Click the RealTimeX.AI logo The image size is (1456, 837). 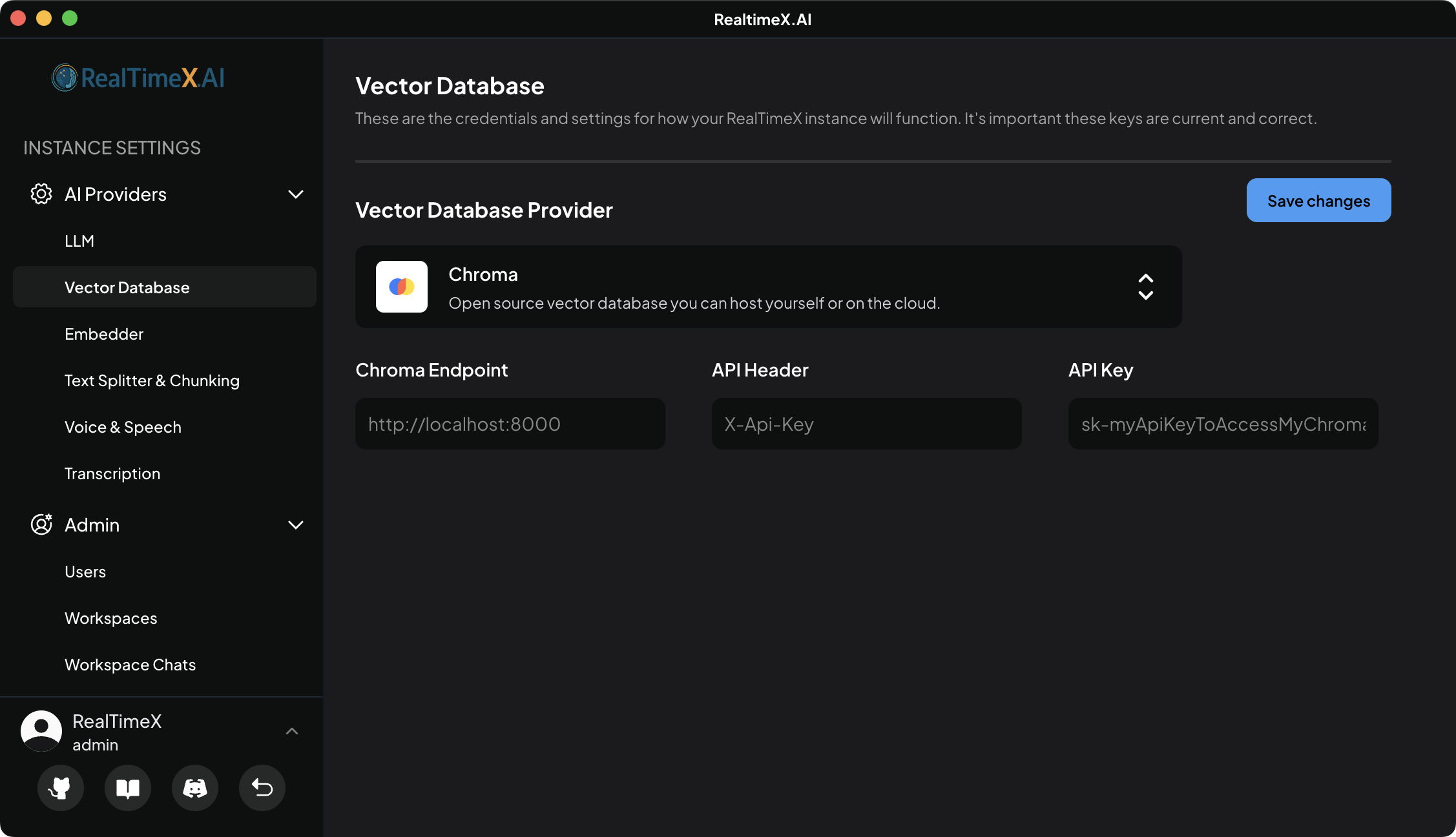tap(138, 77)
